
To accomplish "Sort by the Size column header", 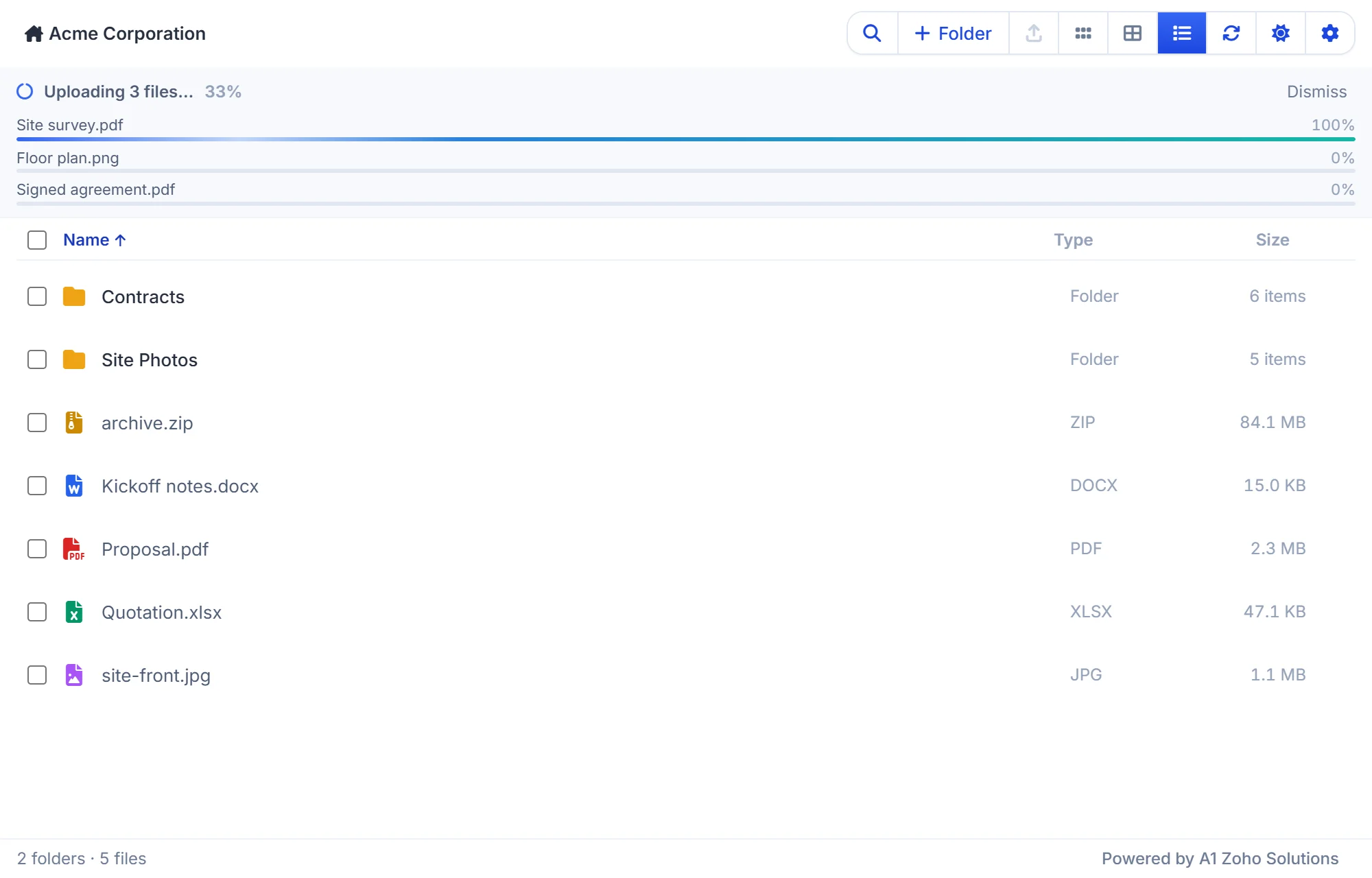I will pos(1273,240).
